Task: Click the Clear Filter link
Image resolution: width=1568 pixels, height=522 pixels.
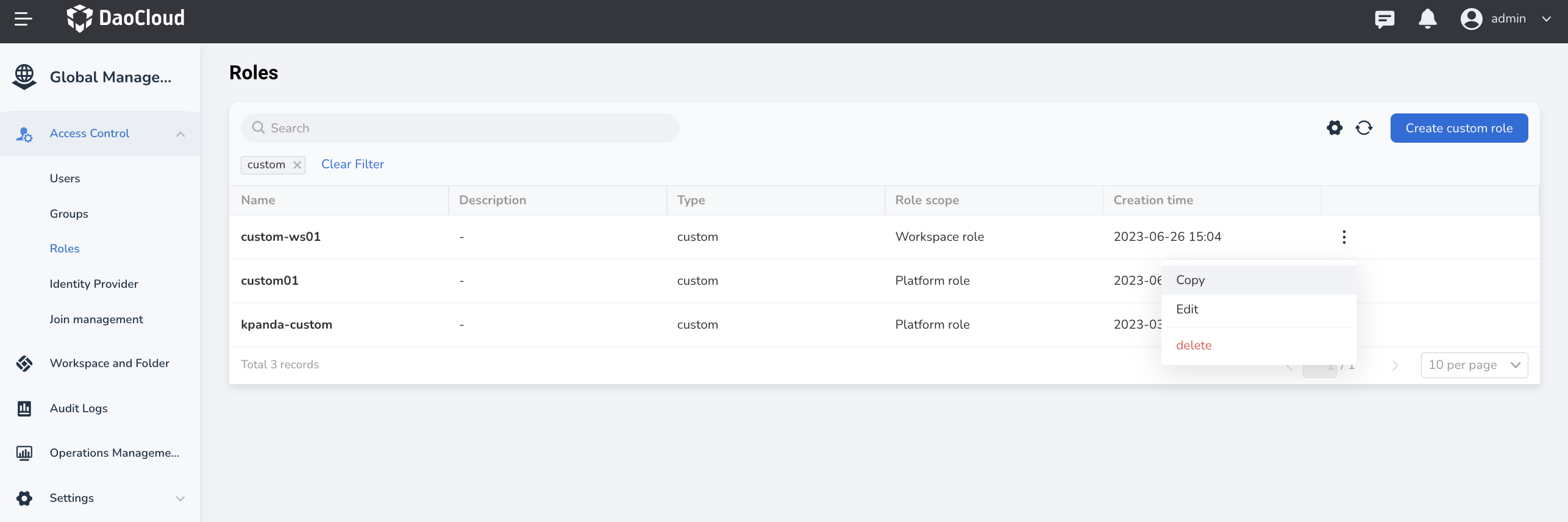Action: click(x=352, y=164)
